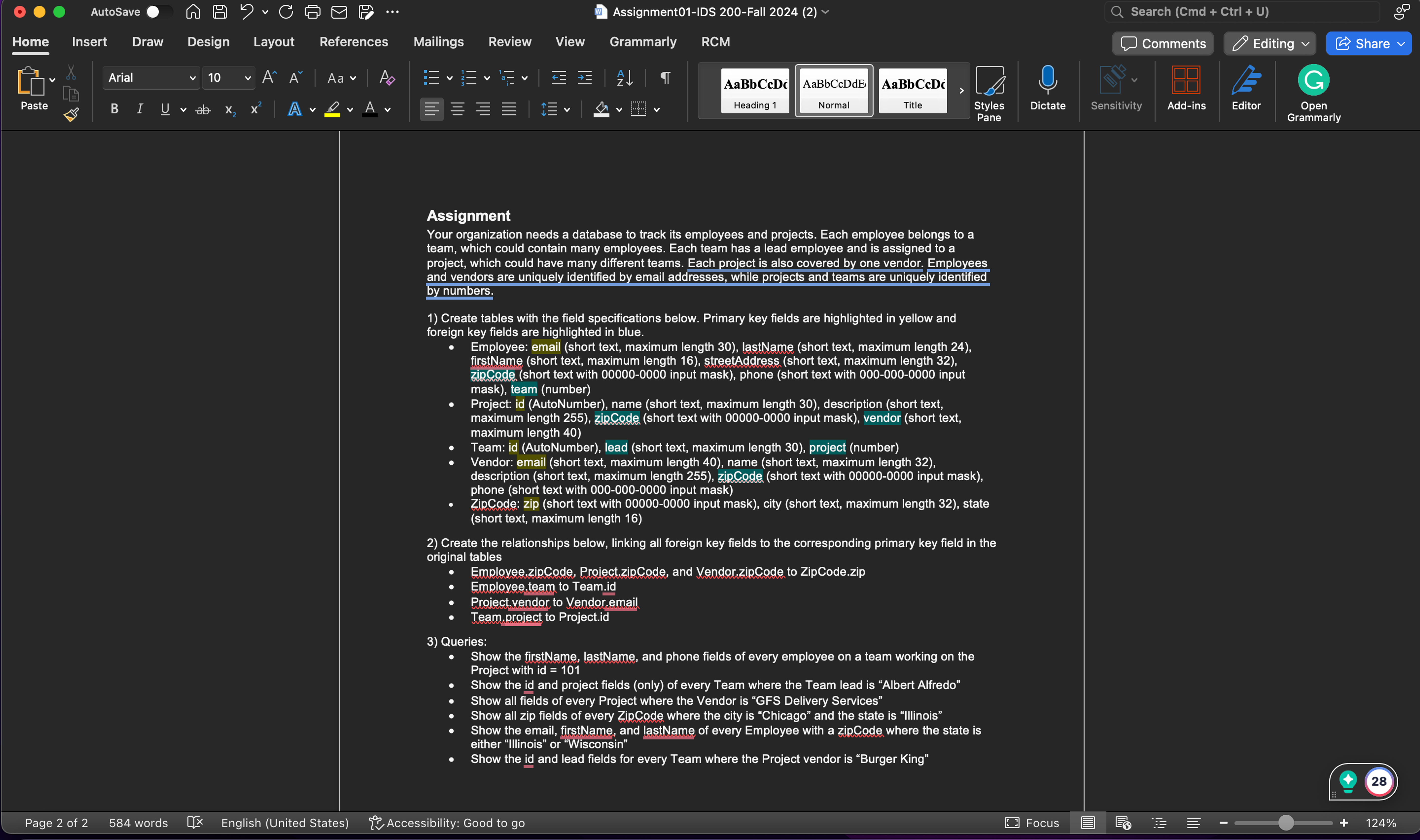Switch to the References tab
Image resolution: width=1420 pixels, height=840 pixels.
tap(353, 41)
